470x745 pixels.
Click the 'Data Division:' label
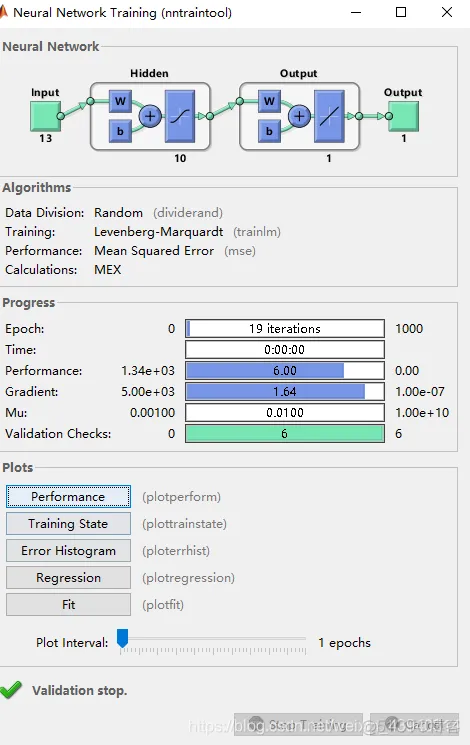pyautogui.click(x=45, y=212)
